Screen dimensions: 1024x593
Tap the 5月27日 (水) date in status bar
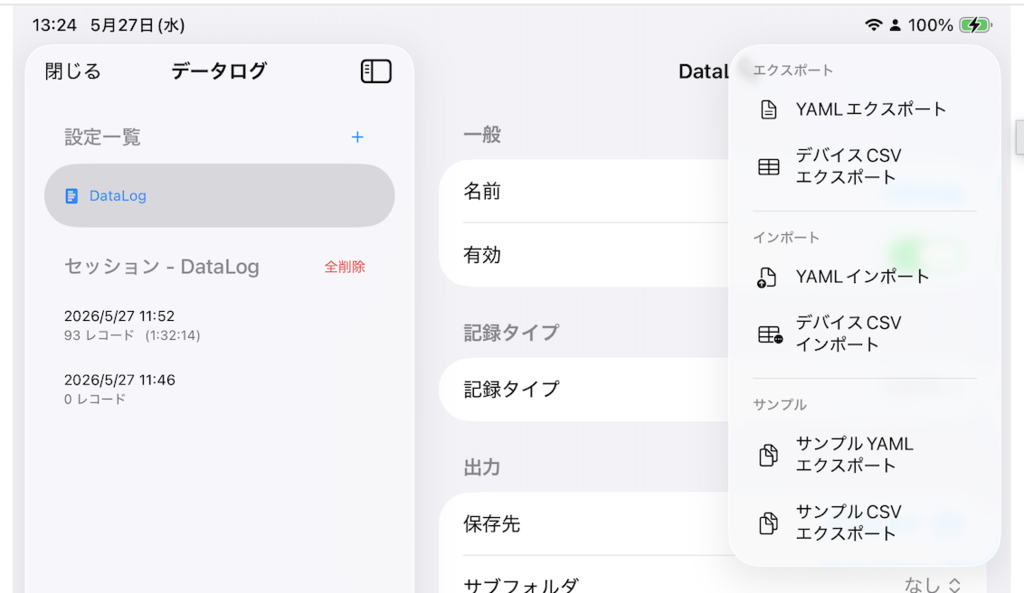(x=138, y=25)
